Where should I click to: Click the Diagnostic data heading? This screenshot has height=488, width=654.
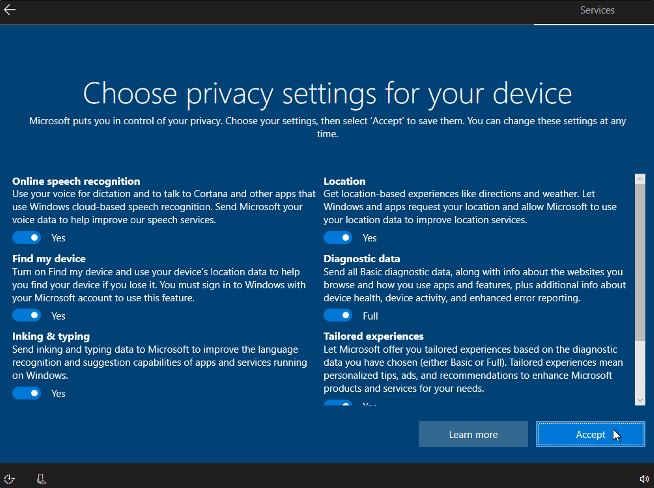(362, 259)
